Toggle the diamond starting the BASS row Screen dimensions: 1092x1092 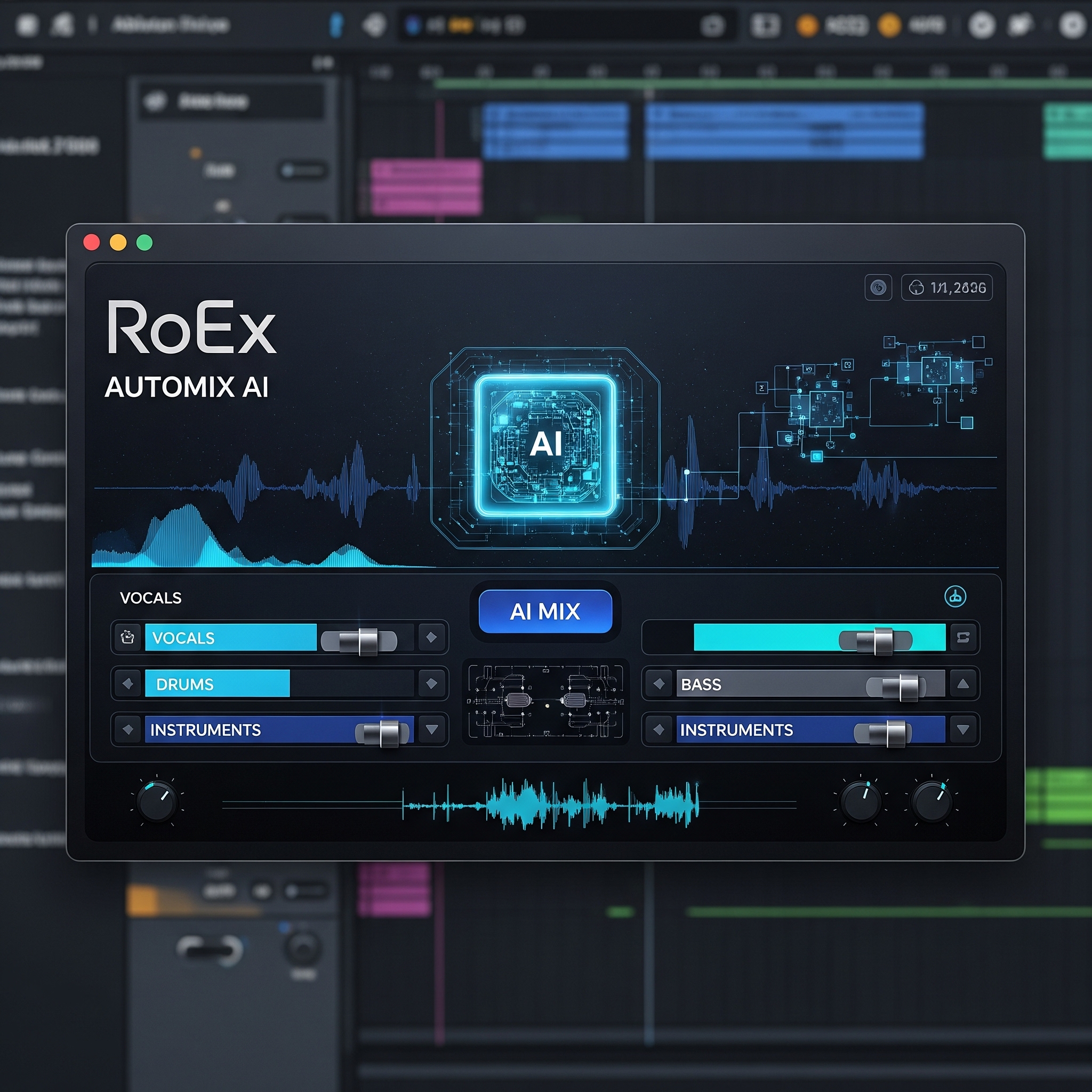click(659, 684)
